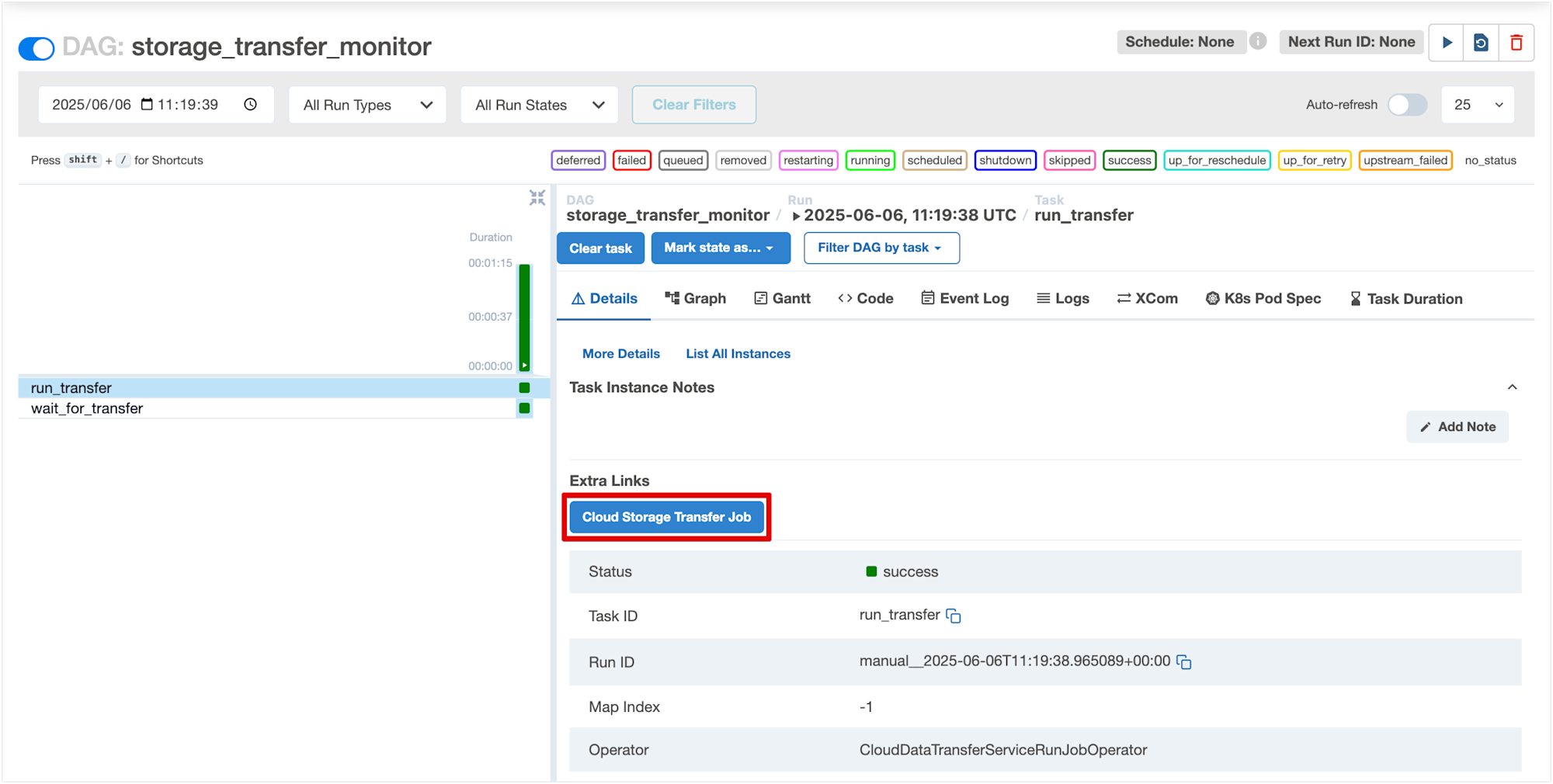Select the removed state badge
The image size is (1553, 784).
point(743,161)
